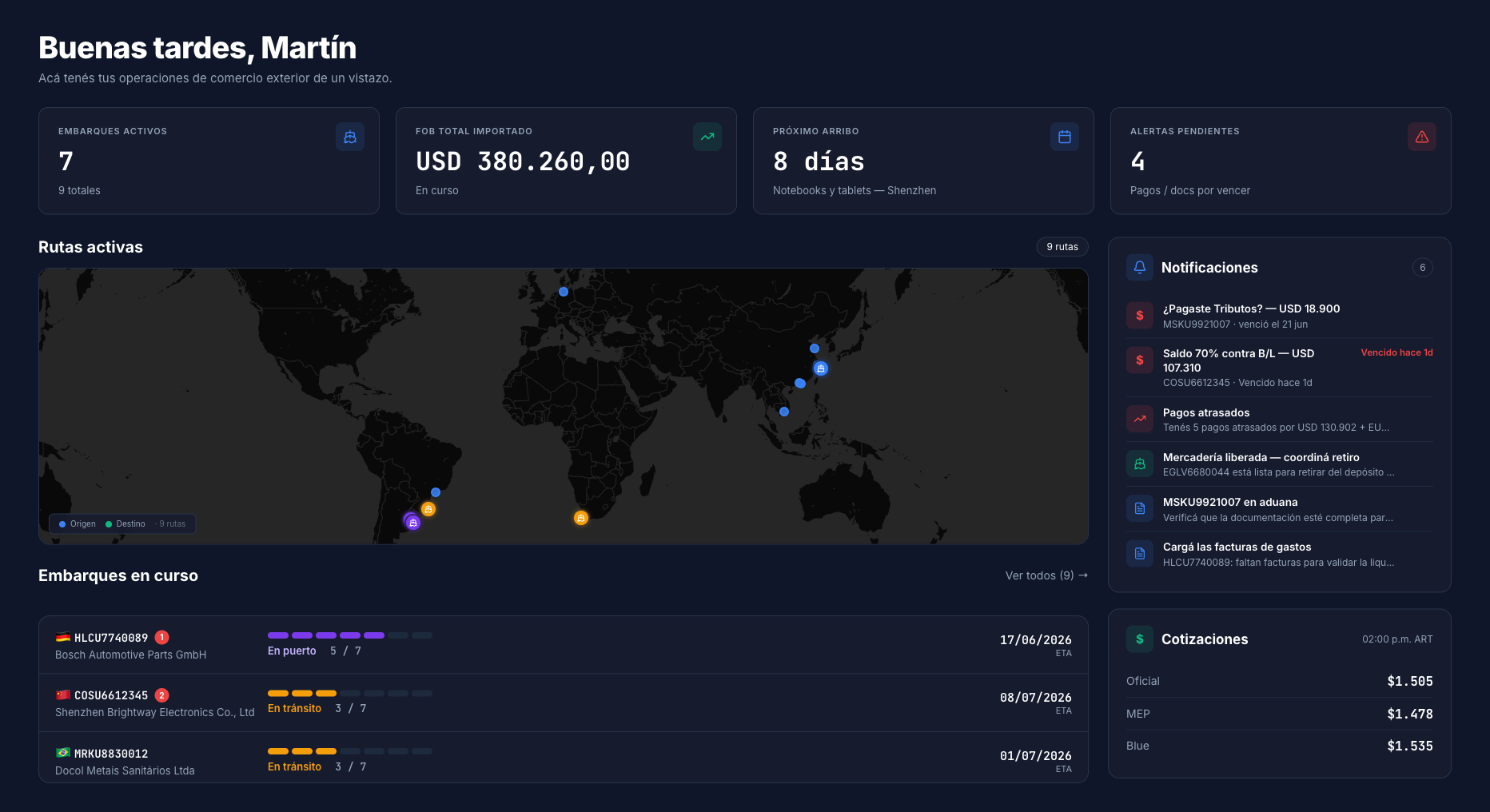Open Ver todos (9) link

coord(1046,575)
